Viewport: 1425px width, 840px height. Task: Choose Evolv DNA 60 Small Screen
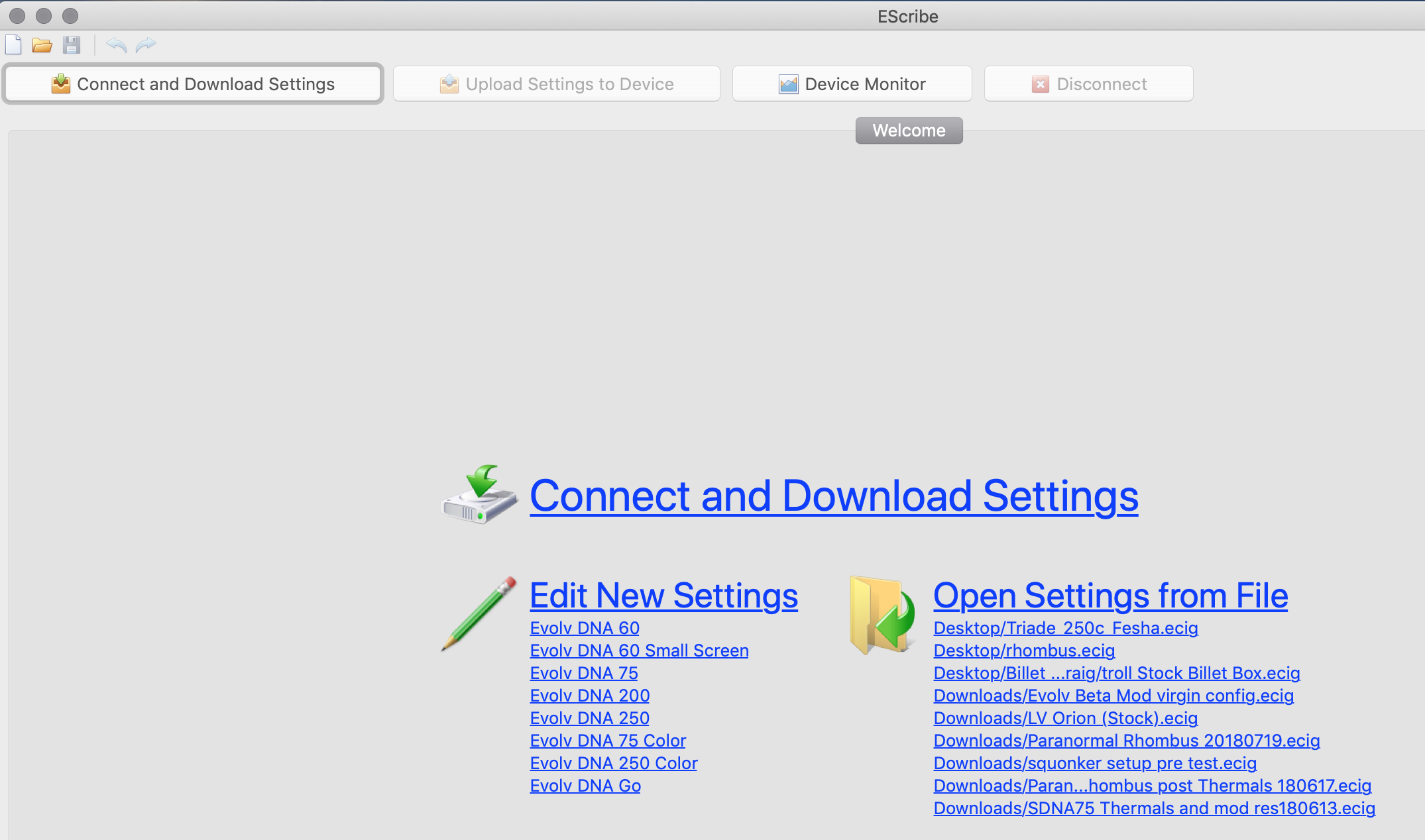coord(639,651)
